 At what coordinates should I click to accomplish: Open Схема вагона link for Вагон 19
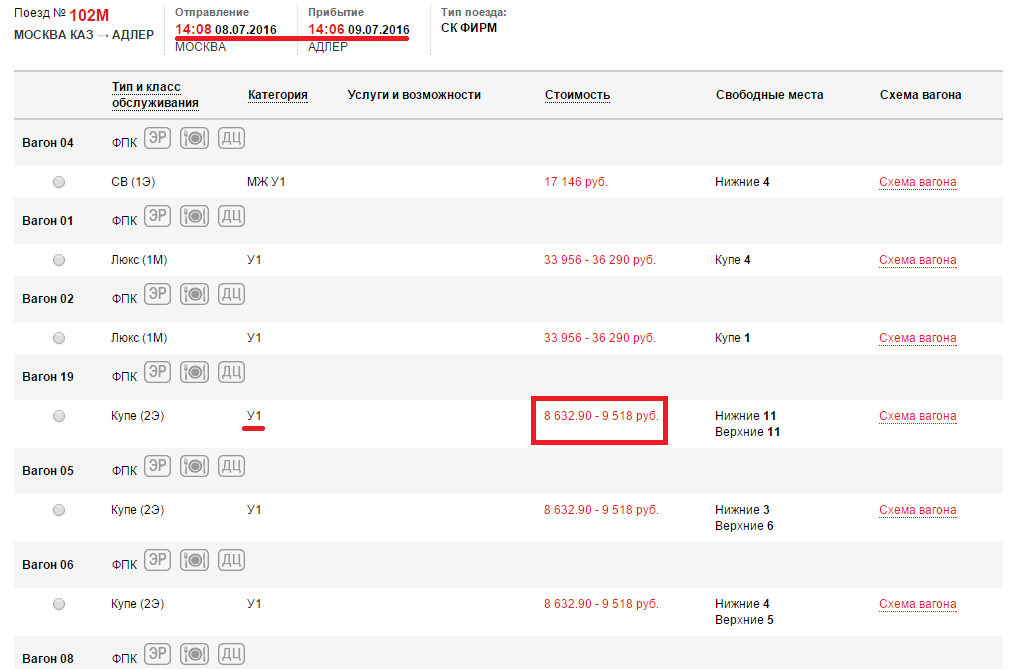pyautogui.click(x=917, y=416)
